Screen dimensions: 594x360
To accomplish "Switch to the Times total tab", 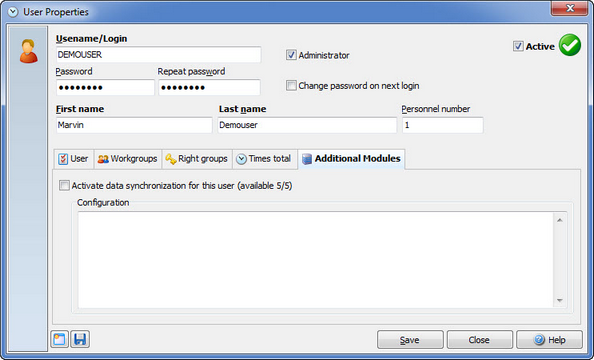I will pos(264,159).
